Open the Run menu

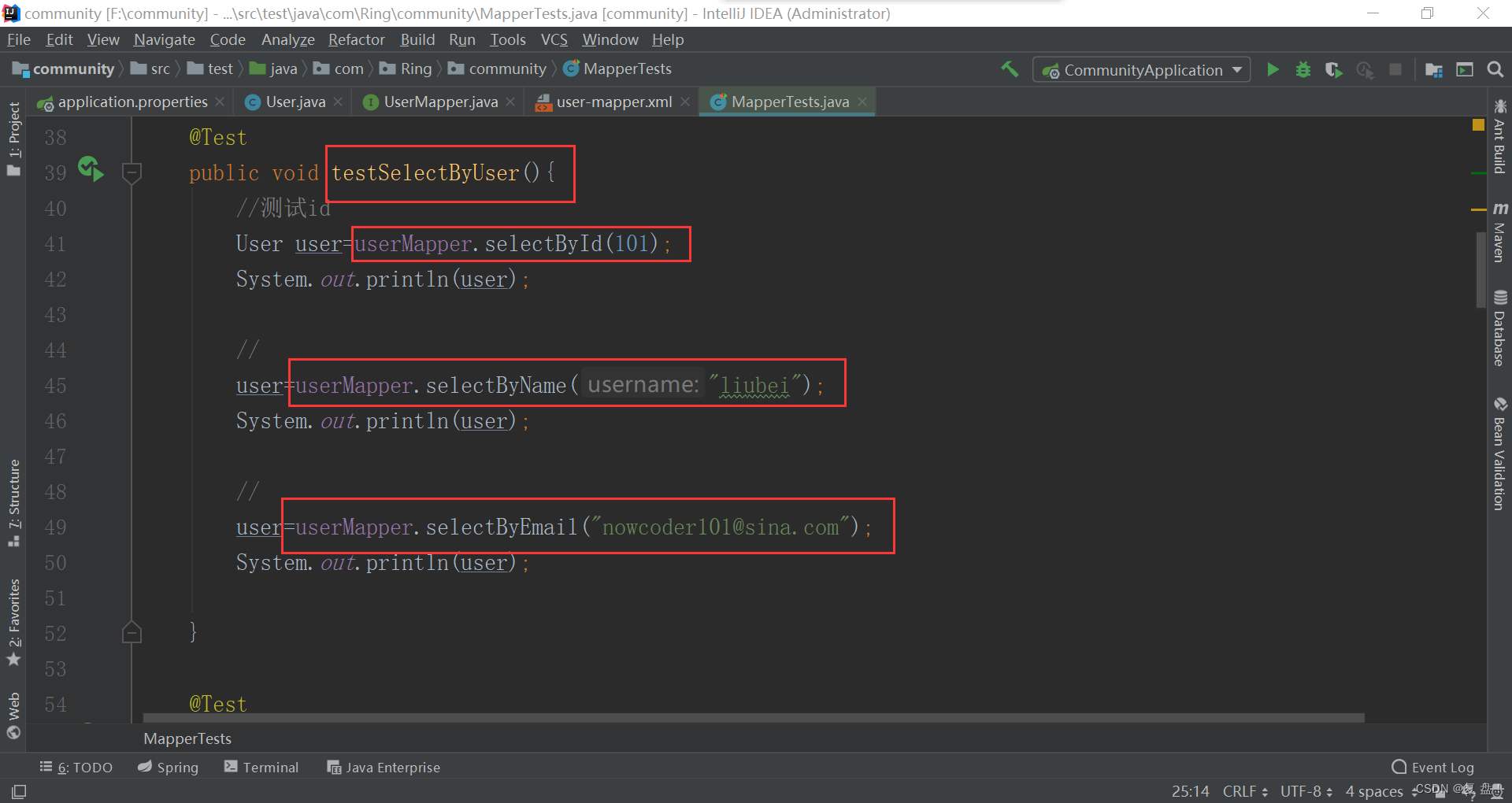pos(462,39)
